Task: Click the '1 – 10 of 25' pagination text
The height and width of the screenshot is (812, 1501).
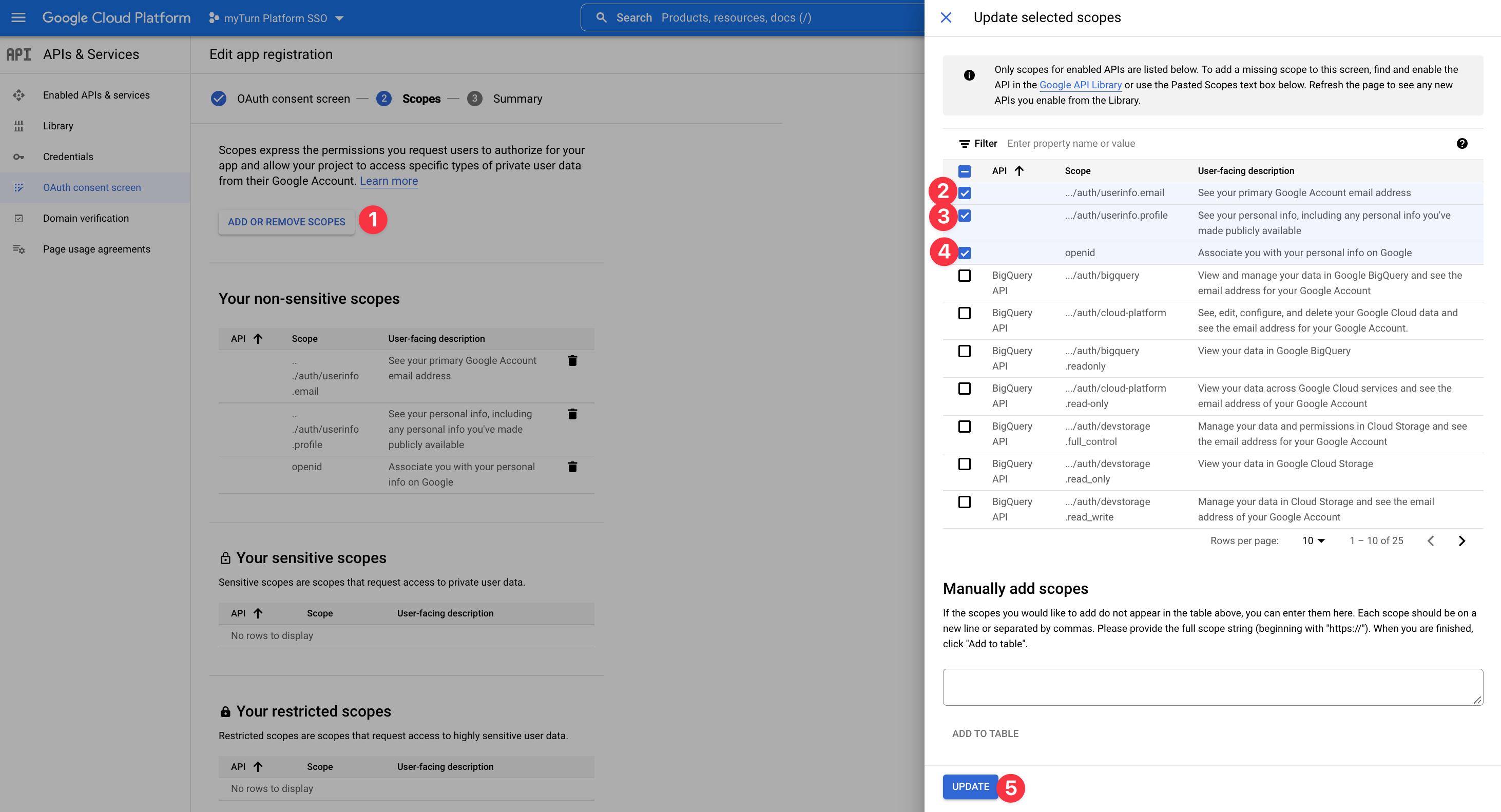Action: (x=1376, y=540)
